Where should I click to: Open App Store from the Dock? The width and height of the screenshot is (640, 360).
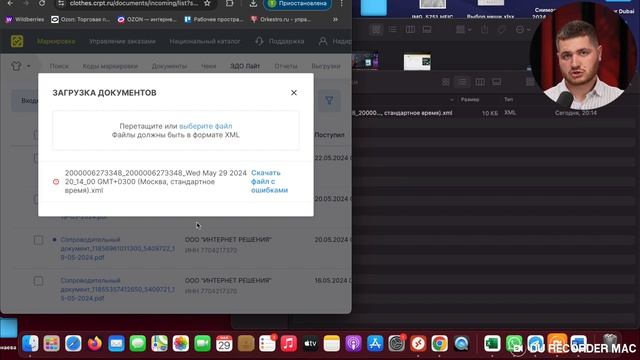click(x=375, y=344)
